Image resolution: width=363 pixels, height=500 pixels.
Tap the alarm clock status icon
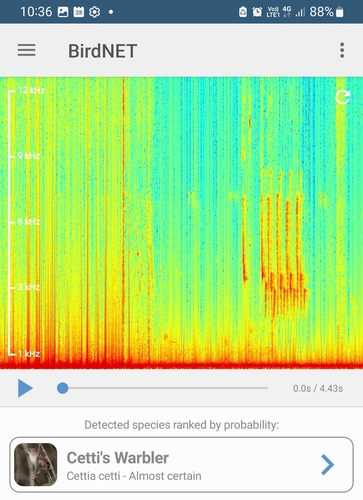click(257, 12)
